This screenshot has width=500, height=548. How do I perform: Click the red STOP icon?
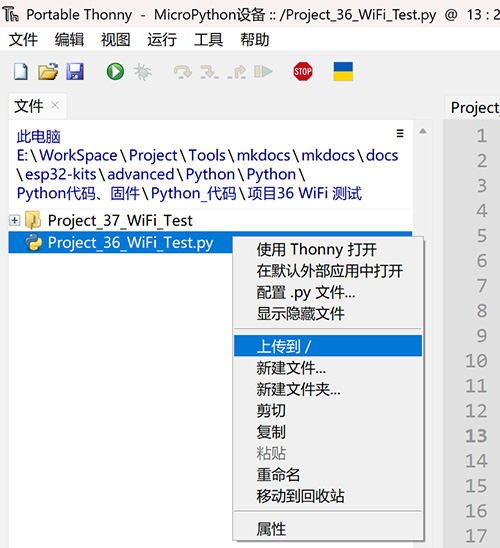click(303, 72)
